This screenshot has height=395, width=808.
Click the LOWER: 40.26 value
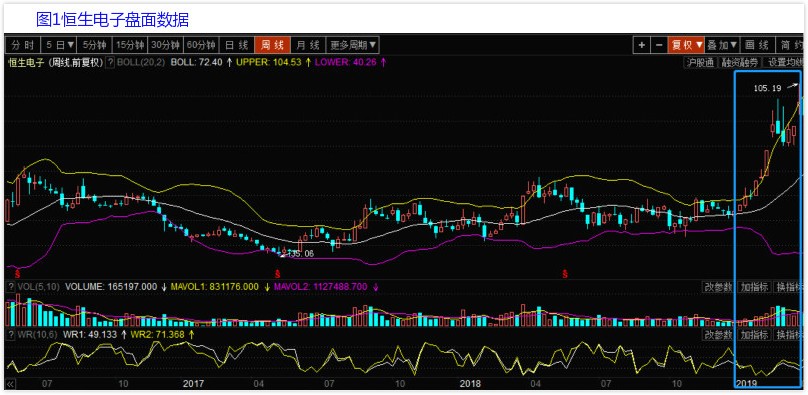click(x=345, y=62)
